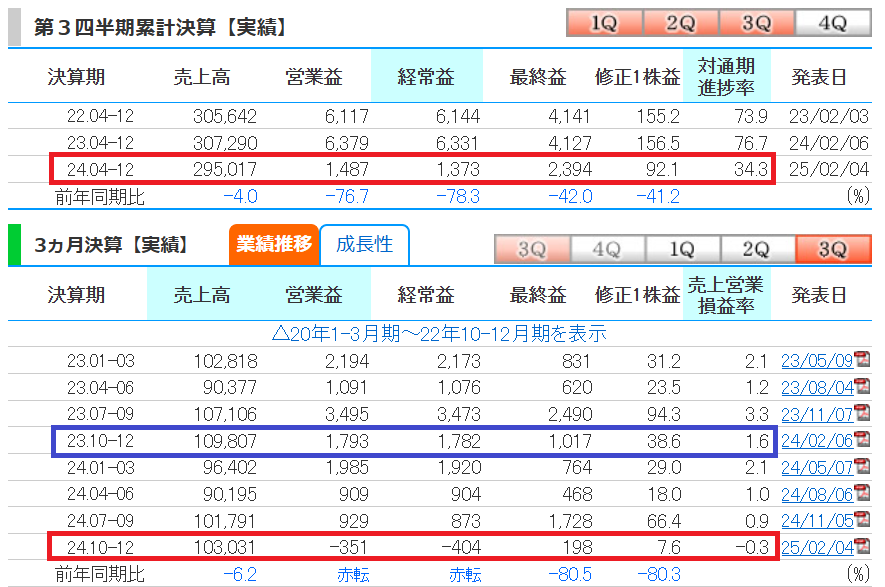Click margin value -0.3
Viewport: 885px width, 587px height.
pos(752,547)
